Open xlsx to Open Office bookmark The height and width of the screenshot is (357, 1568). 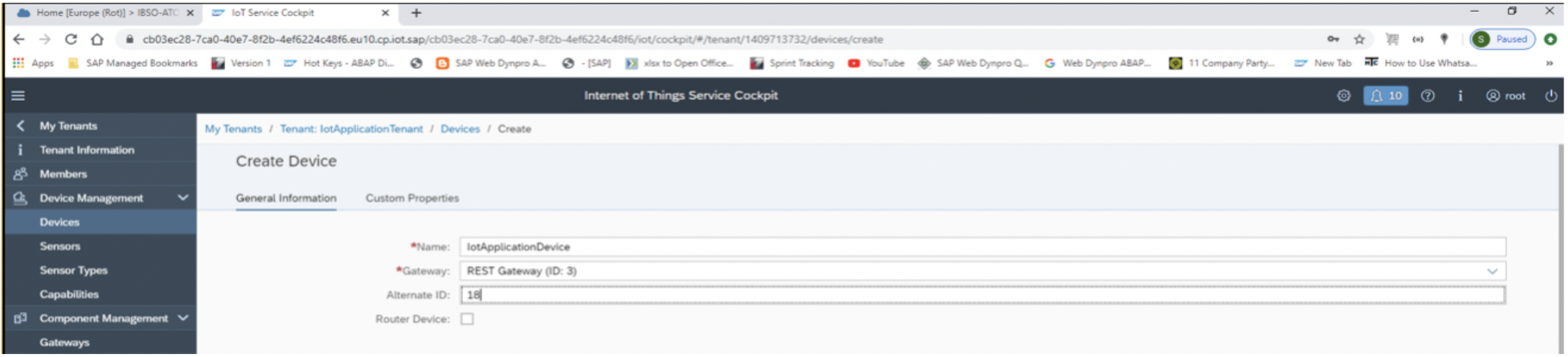(x=680, y=63)
